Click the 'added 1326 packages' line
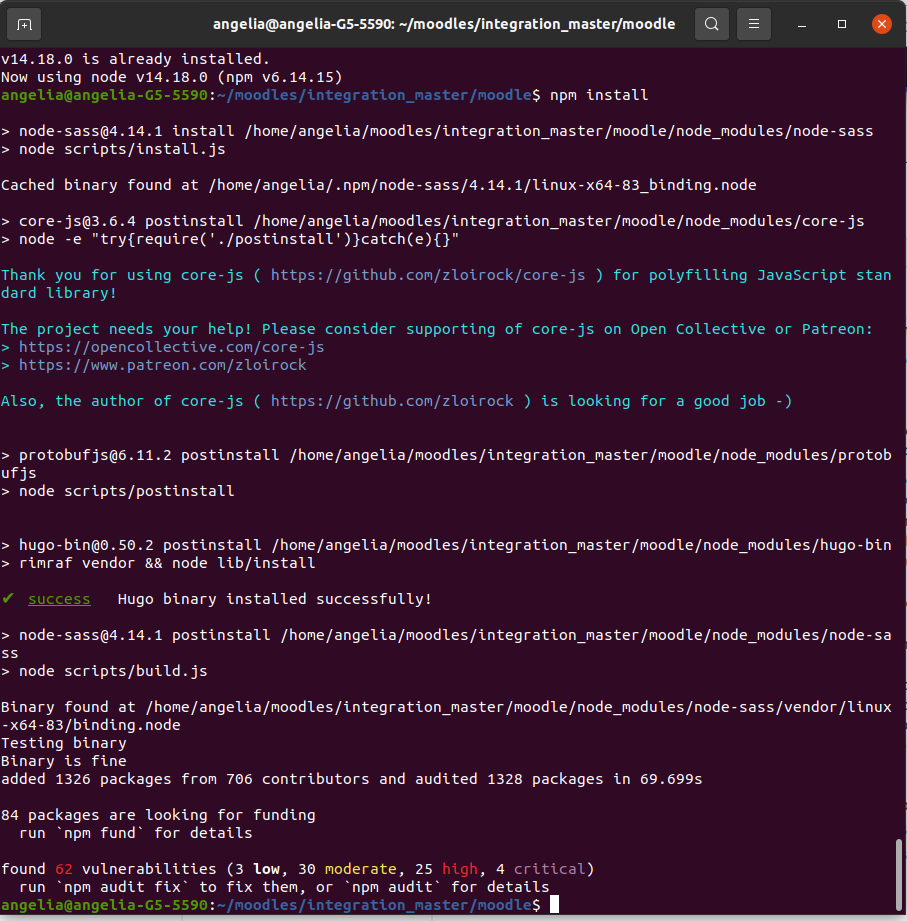Viewport: 907px width, 921px height. click(x=351, y=779)
